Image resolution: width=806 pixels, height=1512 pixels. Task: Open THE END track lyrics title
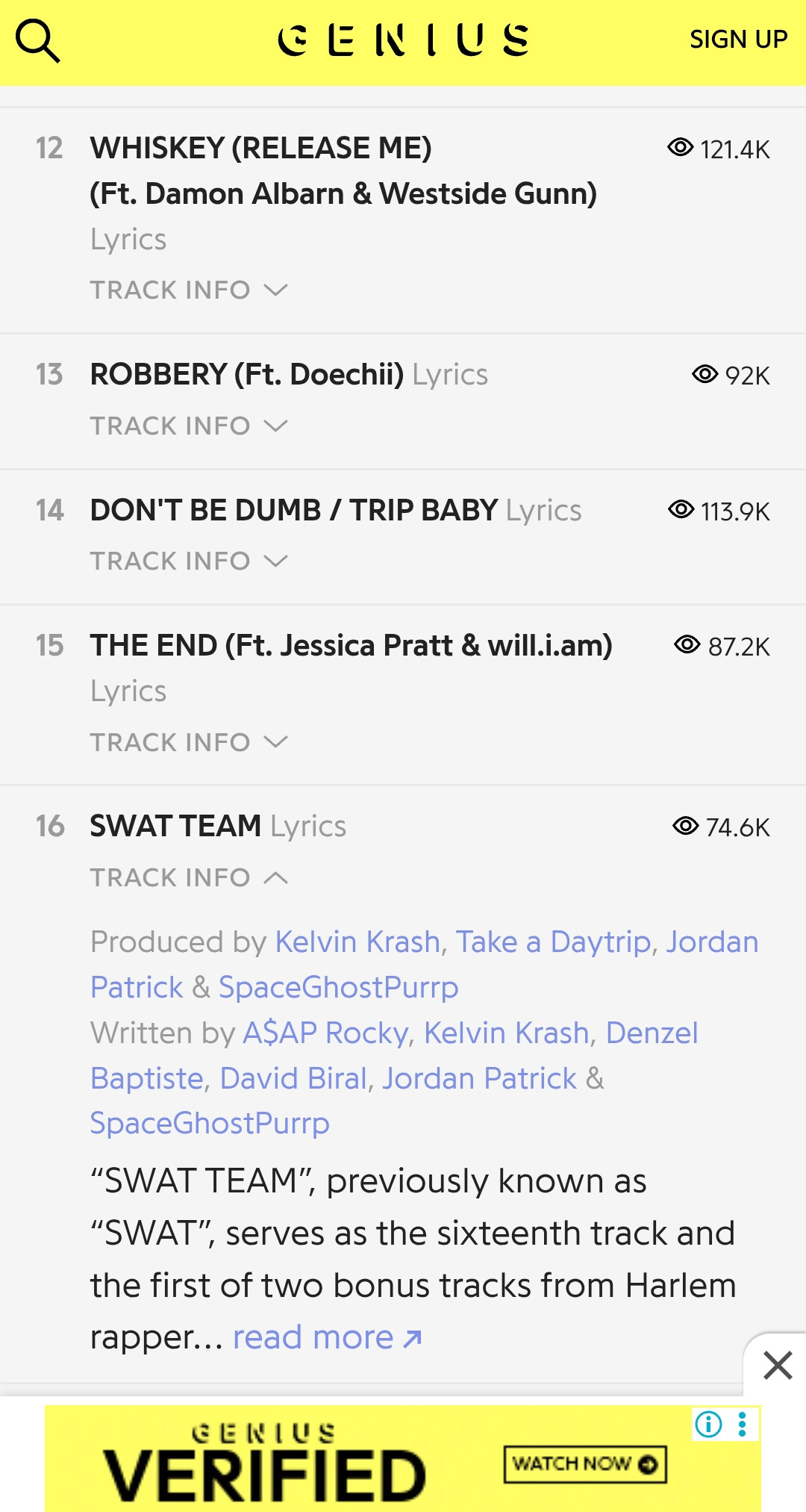point(351,646)
